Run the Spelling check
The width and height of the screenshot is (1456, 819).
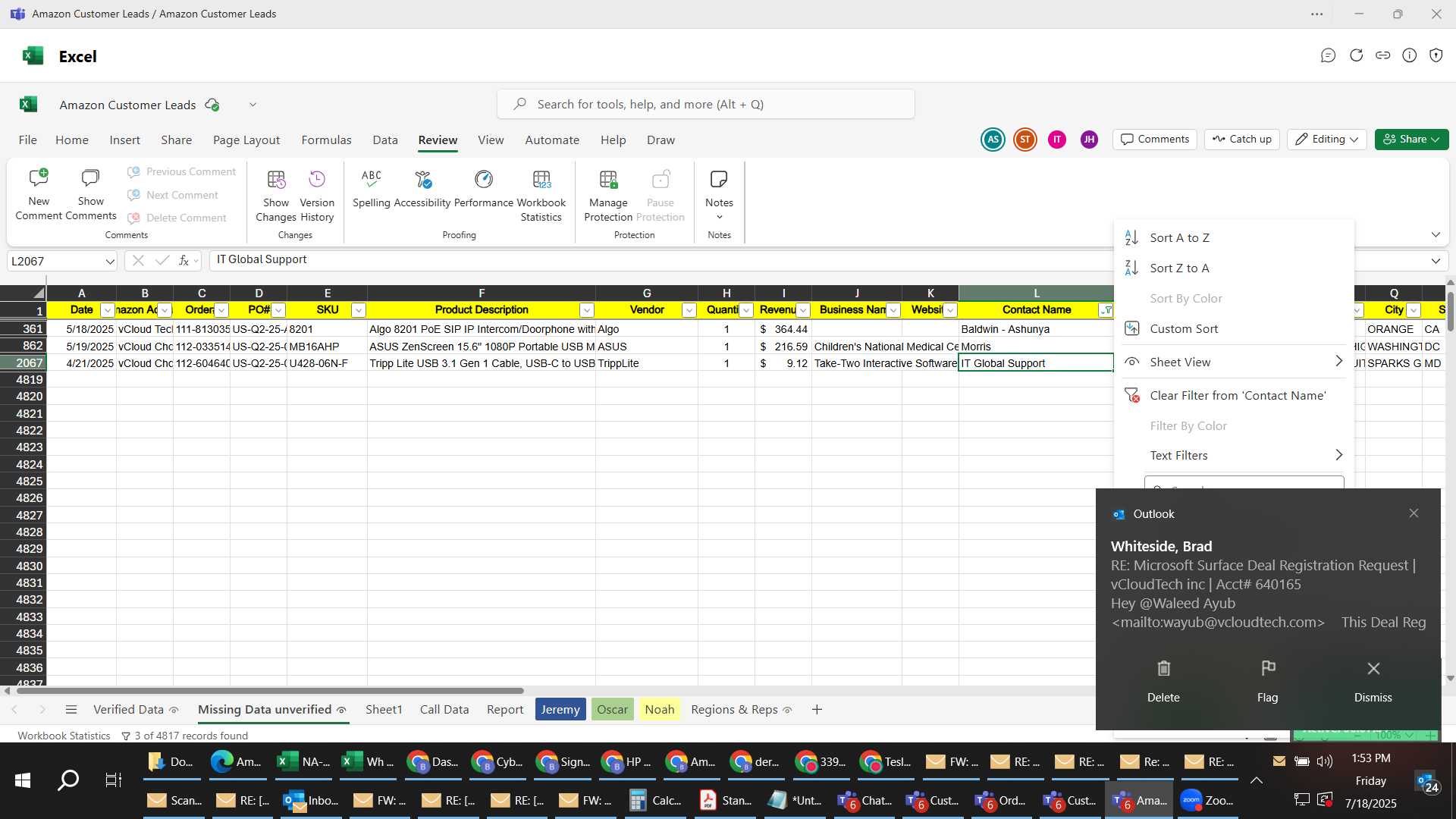[x=372, y=189]
